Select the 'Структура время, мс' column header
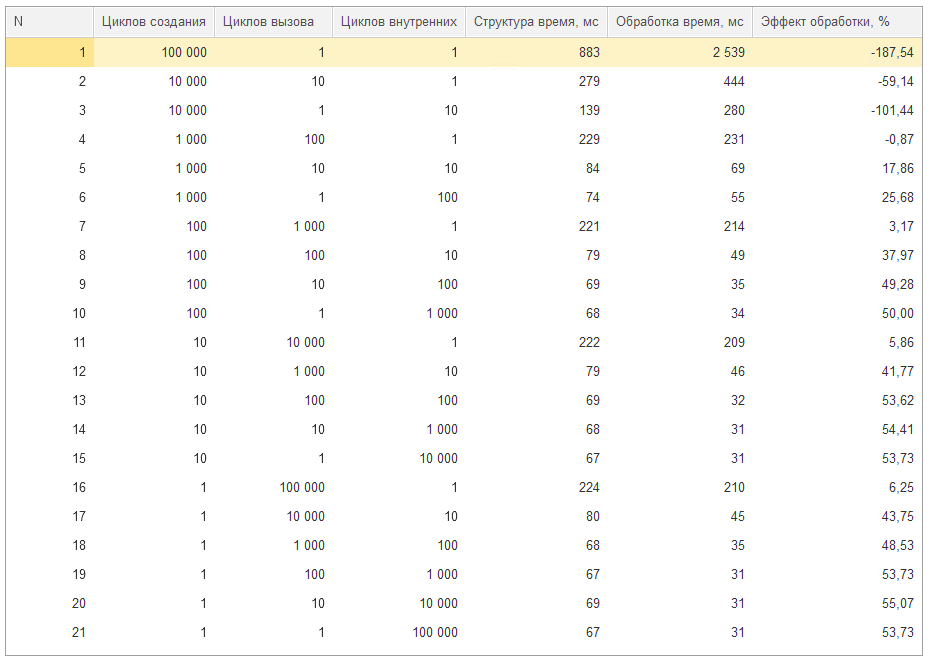The image size is (930, 662). click(x=536, y=22)
